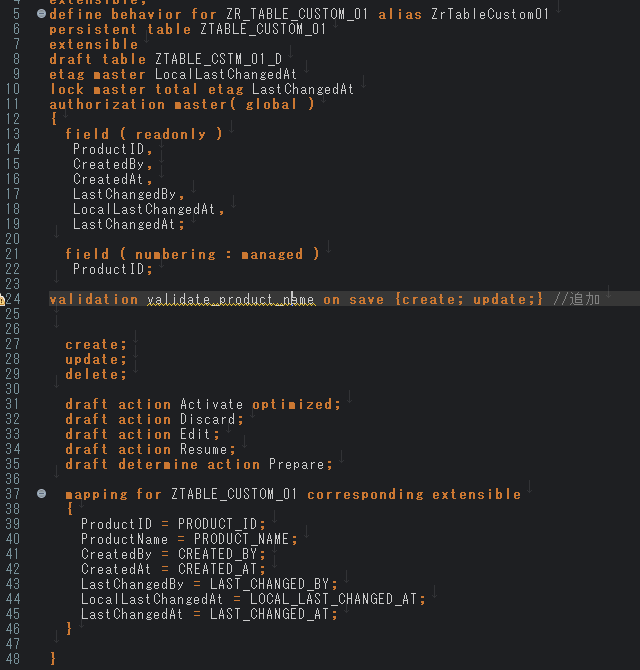The height and width of the screenshot is (670, 640).
Task: Click line number 48 in the gutter
Action: click(13, 659)
